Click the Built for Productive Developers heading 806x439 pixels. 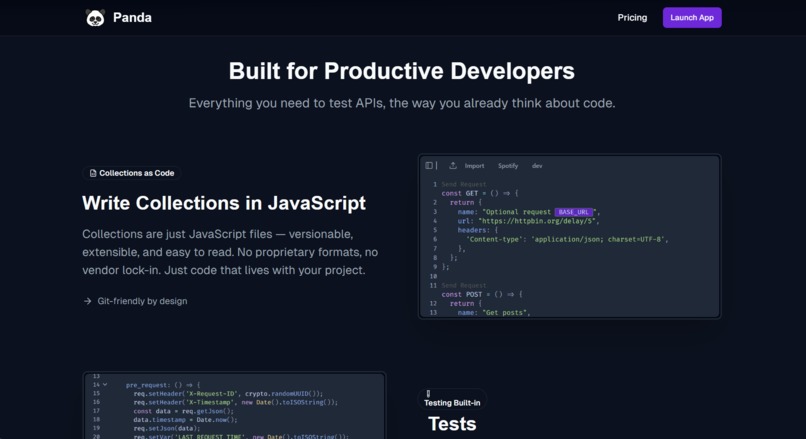coord(402,71)
